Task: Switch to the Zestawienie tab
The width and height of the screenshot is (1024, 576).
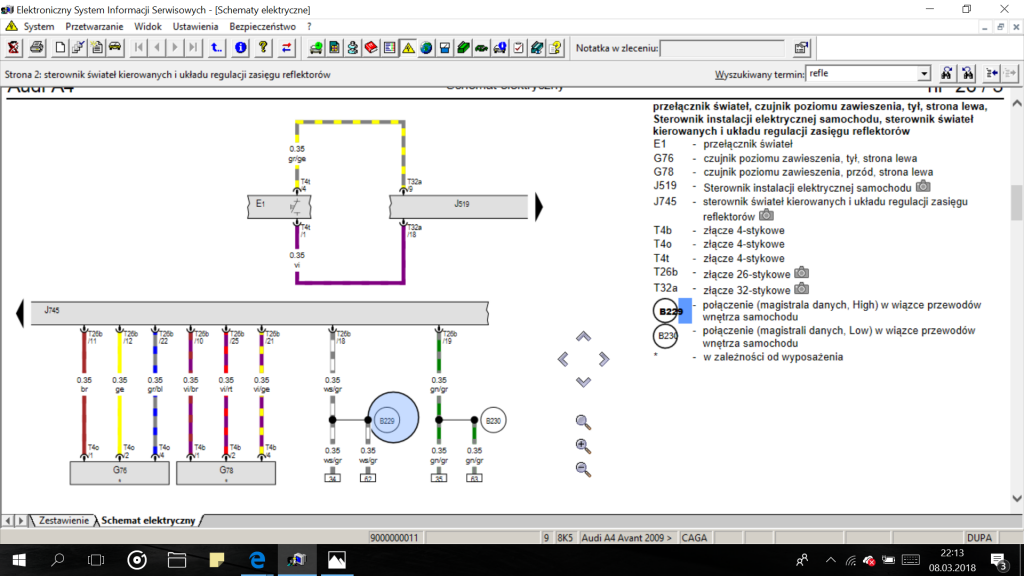Action: 63,520
